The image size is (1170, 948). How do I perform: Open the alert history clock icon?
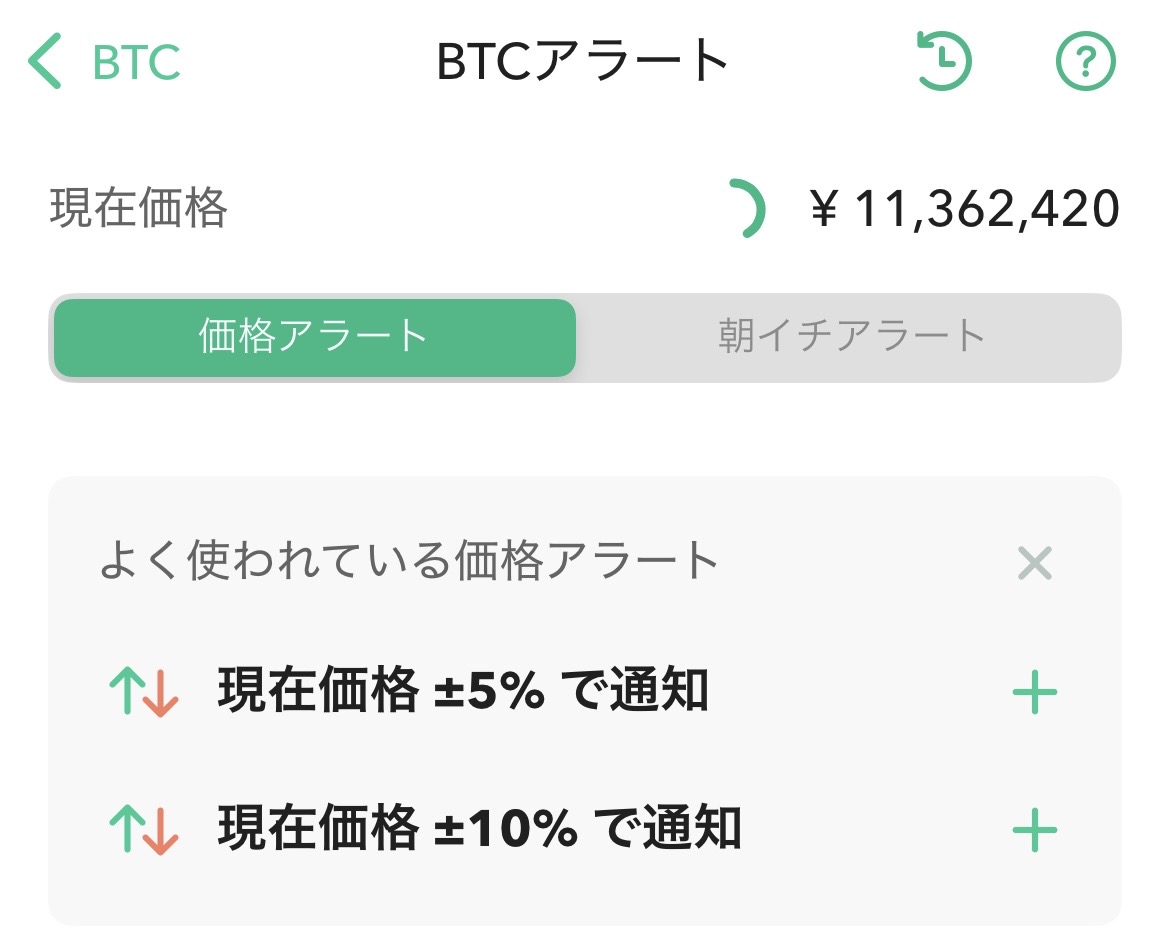944,61
